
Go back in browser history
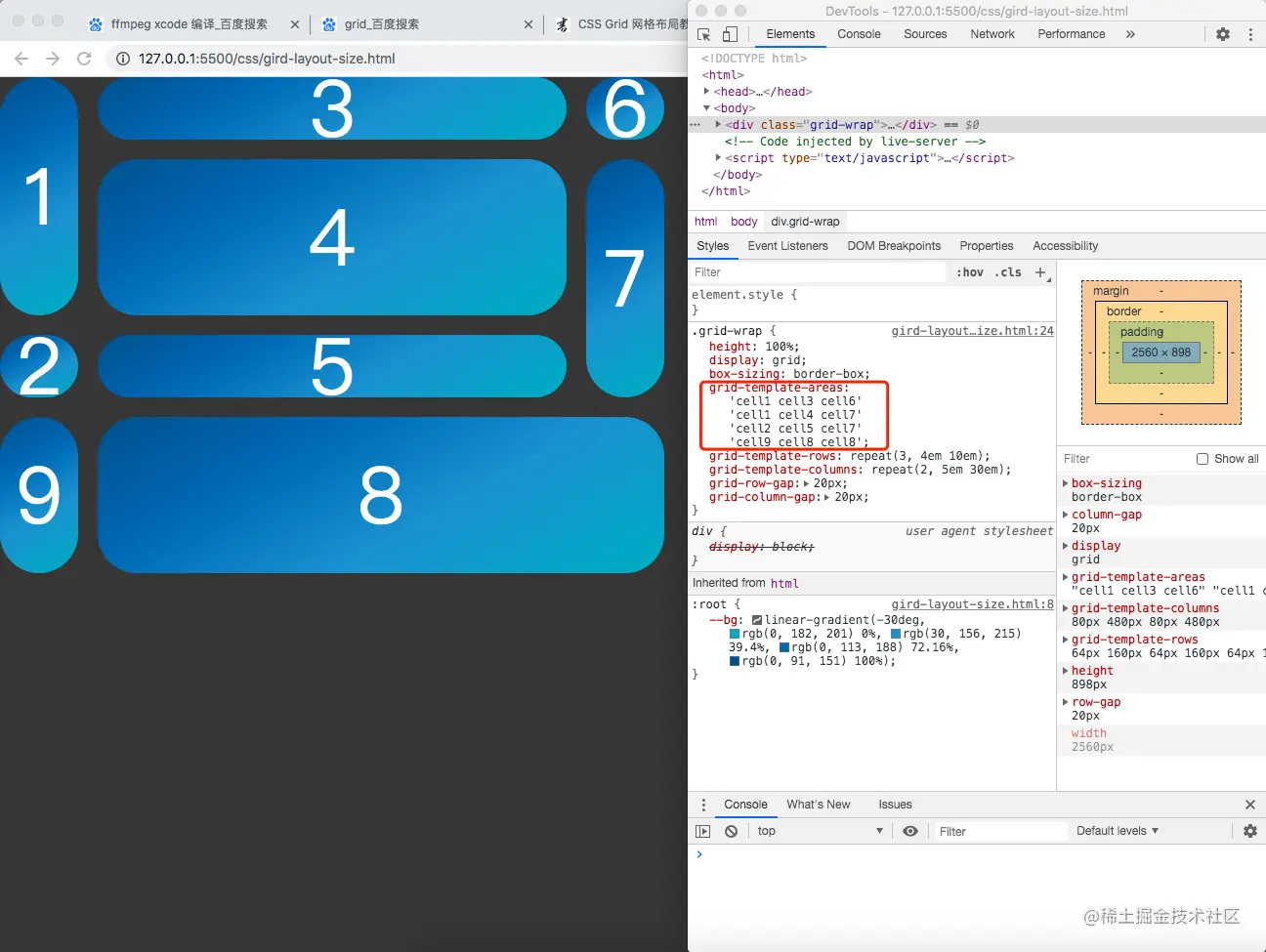(21, 59)
